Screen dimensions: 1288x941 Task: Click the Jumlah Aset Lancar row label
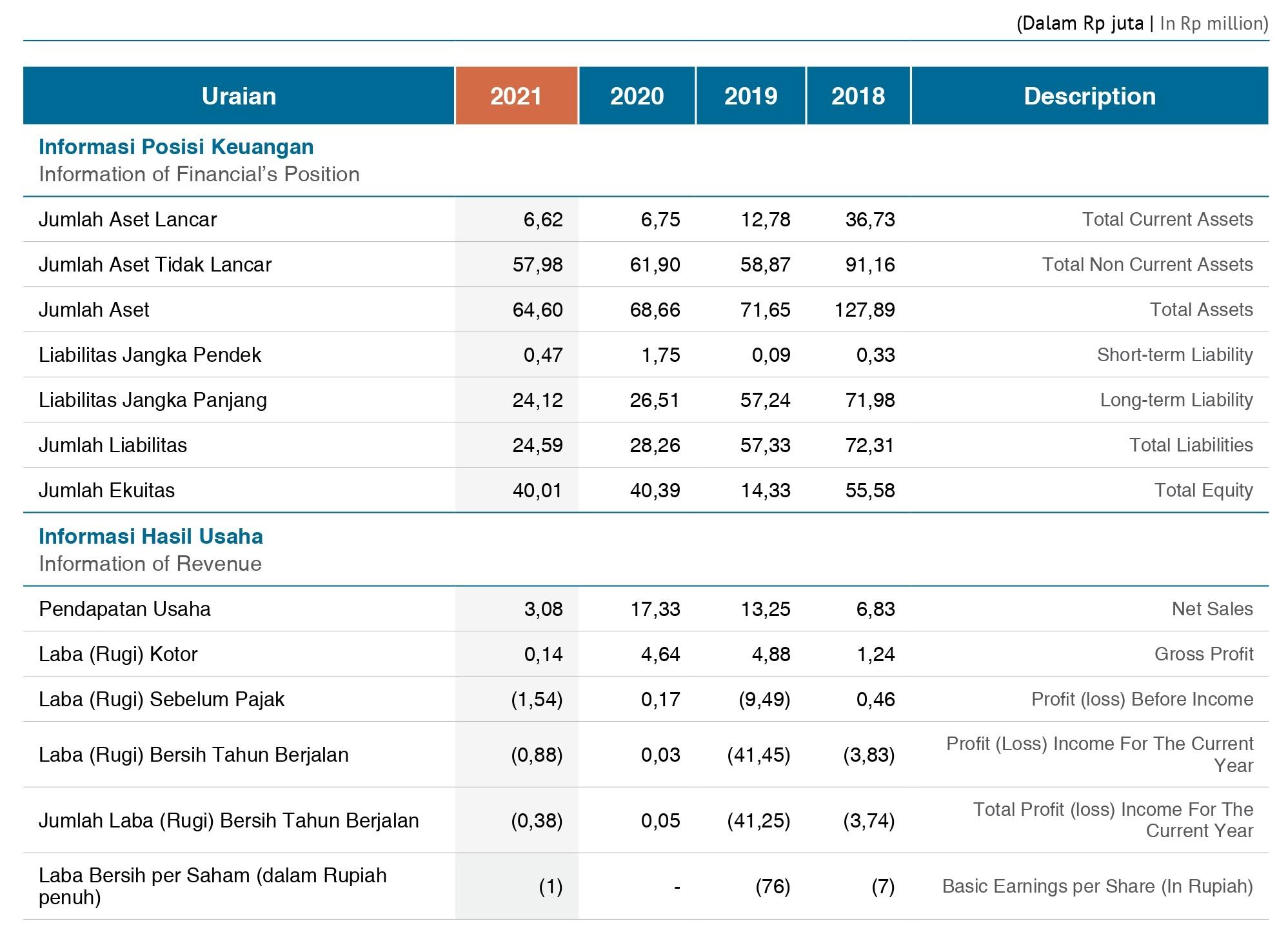click(x=128, y=219)
